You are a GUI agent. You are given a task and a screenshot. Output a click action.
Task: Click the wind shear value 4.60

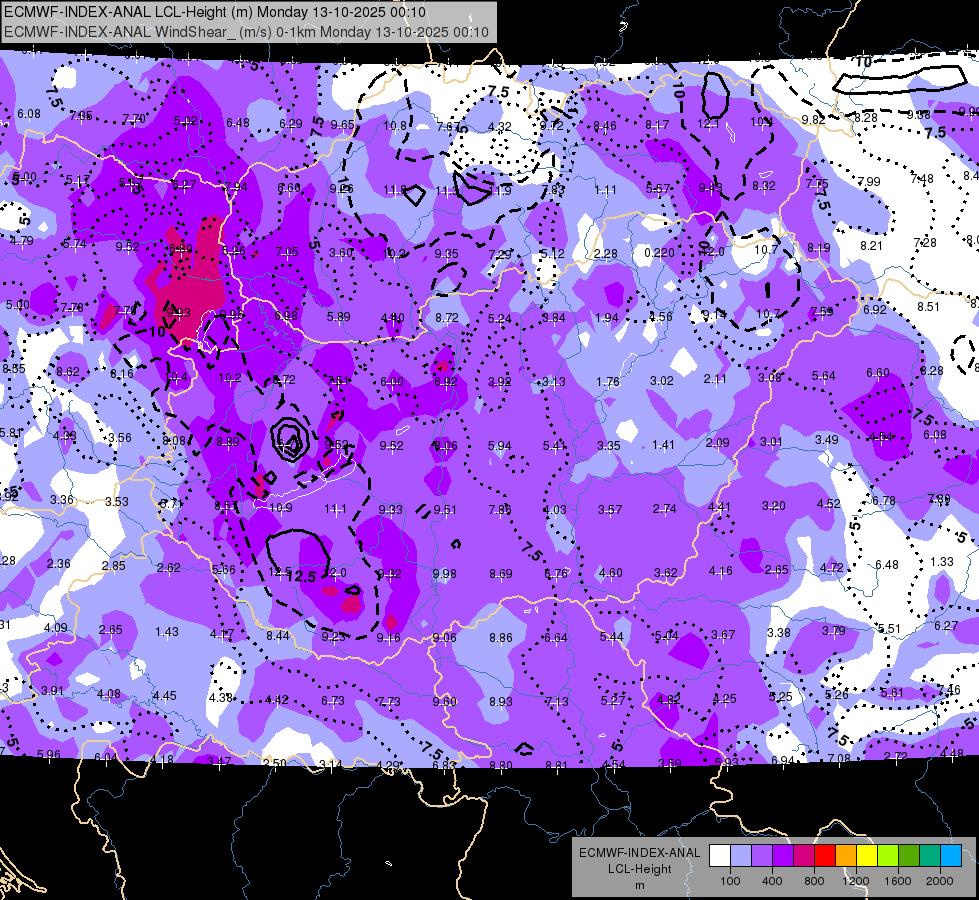611,573
